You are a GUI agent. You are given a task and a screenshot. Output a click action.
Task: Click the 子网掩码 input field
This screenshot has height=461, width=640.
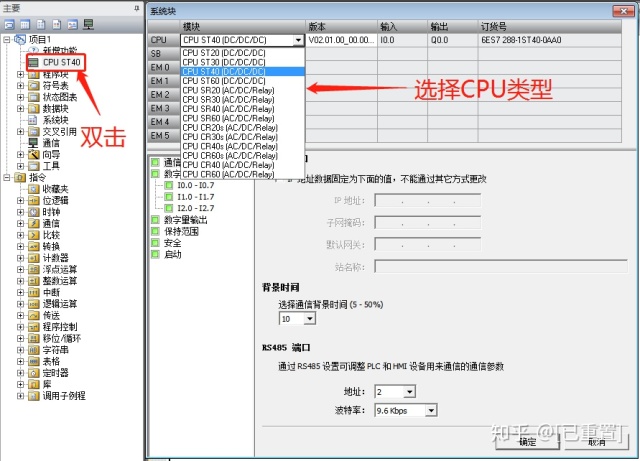pyautogui.click(x=428, y=223)
